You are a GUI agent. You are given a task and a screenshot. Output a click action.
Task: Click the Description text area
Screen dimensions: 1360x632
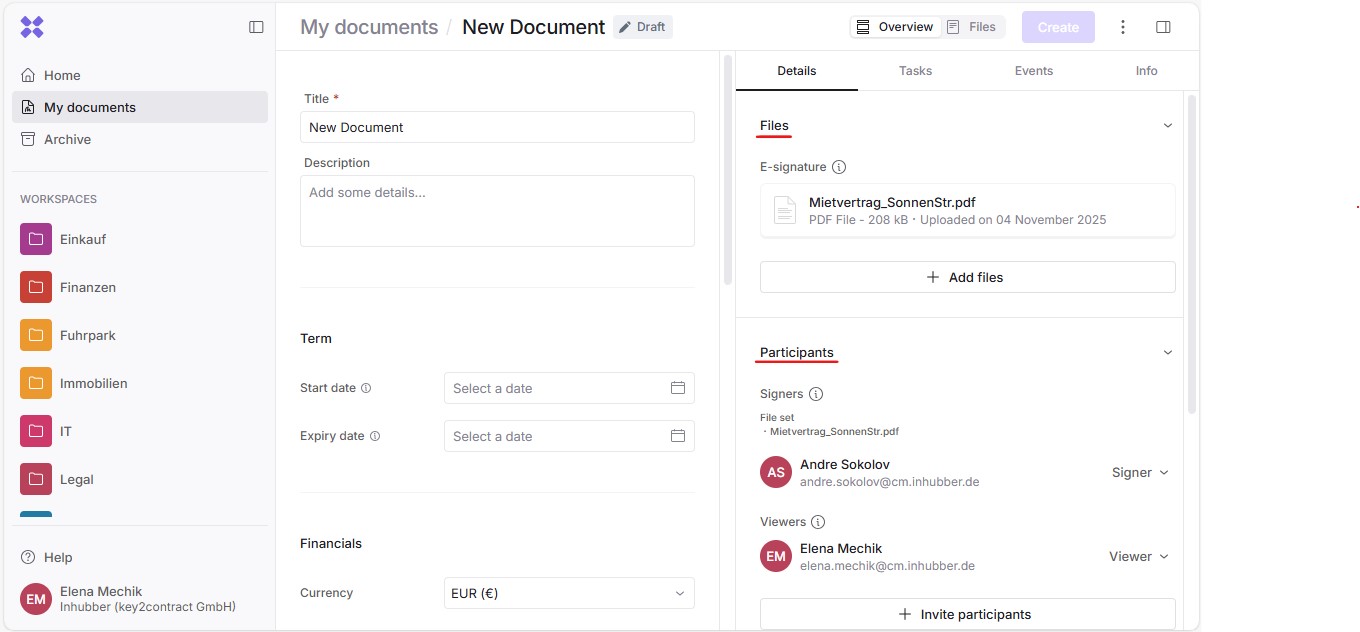pos(497,211)
